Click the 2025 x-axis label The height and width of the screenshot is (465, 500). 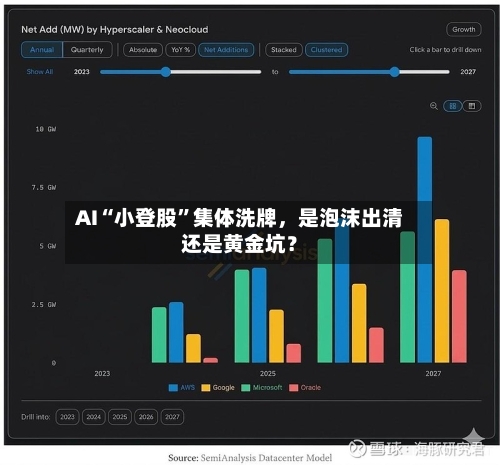point(268,374)
